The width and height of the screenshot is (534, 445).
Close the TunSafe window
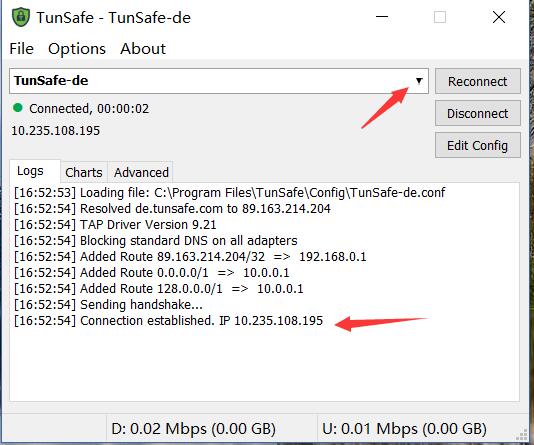pos(499,17)
